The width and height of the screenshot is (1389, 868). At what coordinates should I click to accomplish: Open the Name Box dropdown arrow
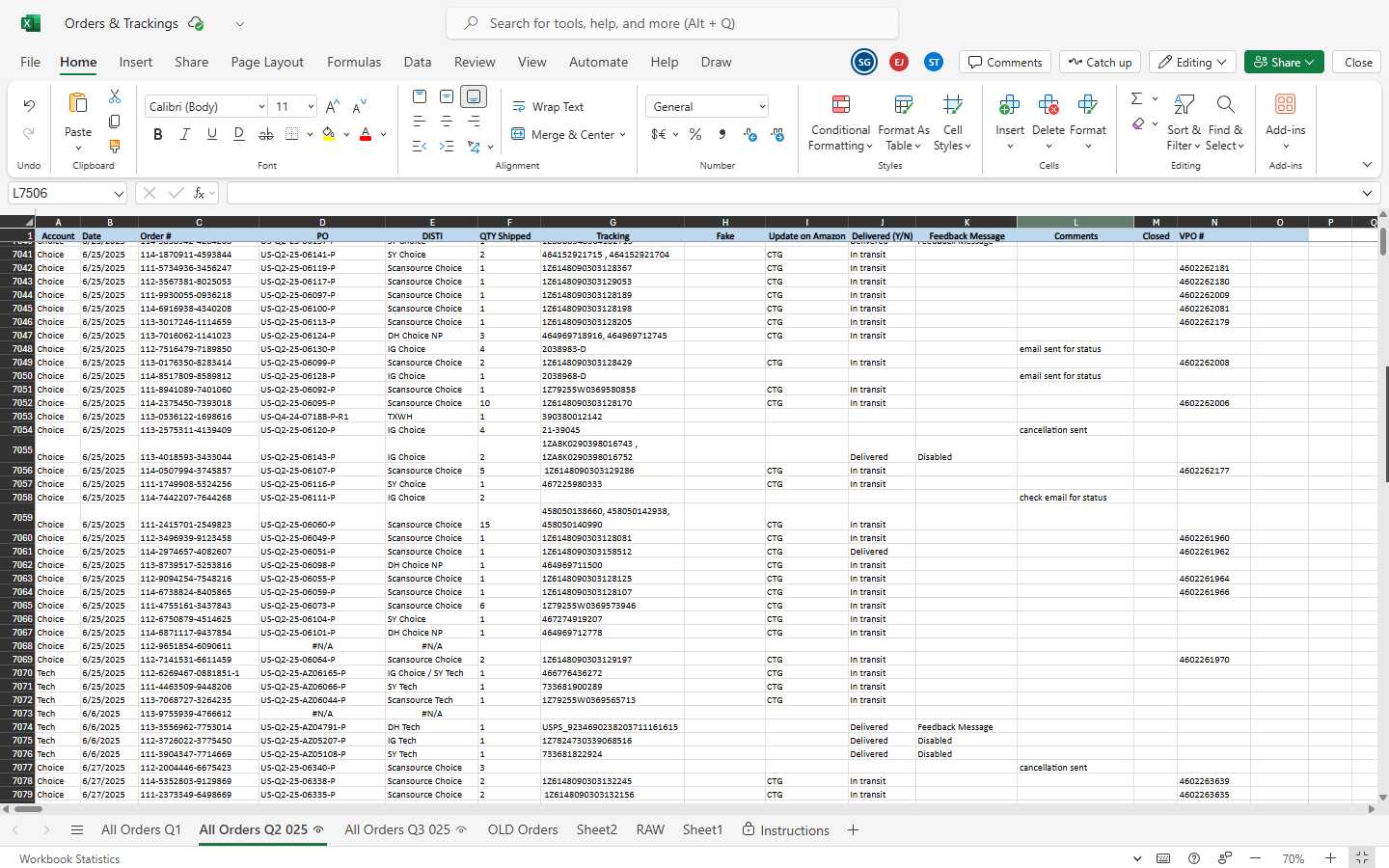click(119, 194)
